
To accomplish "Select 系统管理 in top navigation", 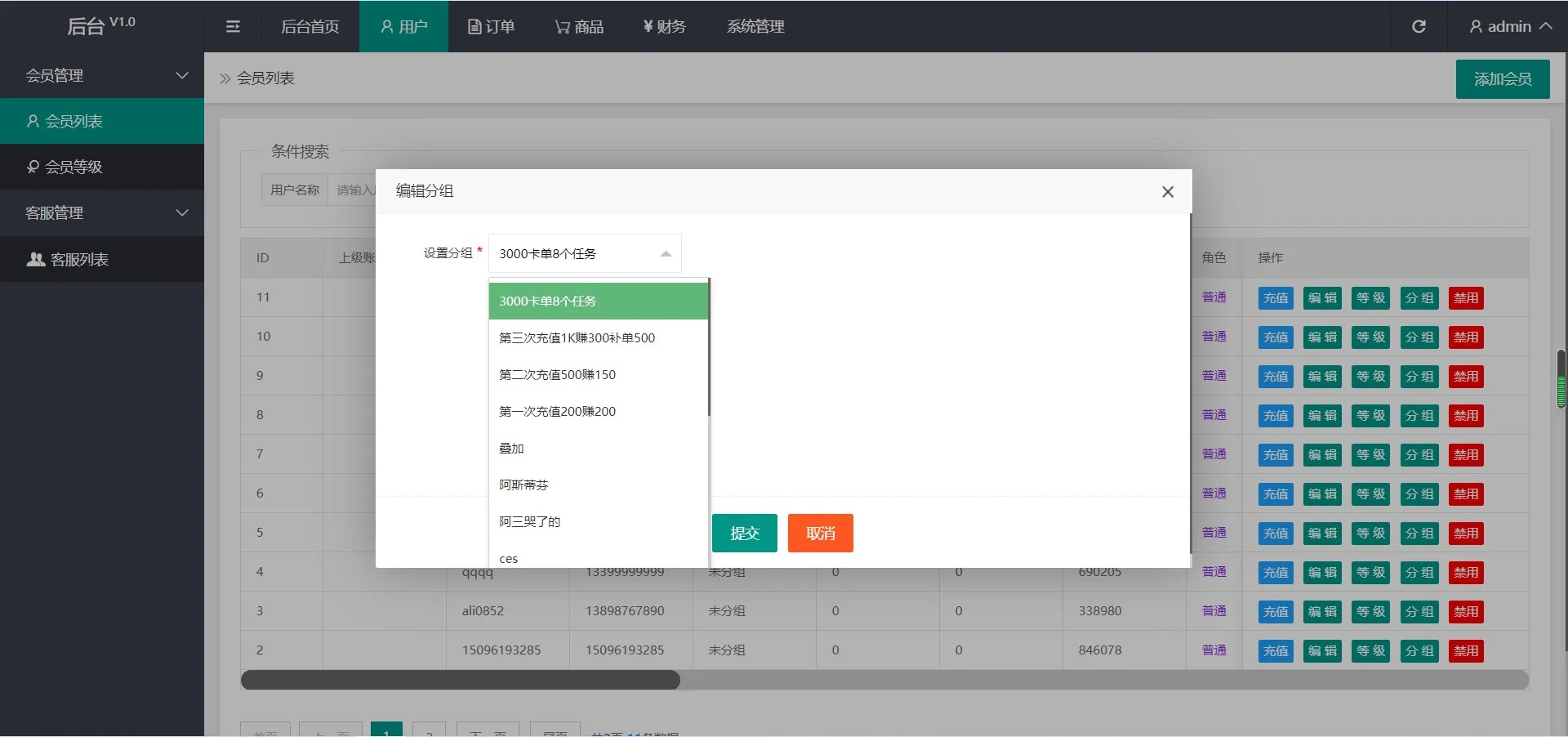I will click(x=755, y=26).
